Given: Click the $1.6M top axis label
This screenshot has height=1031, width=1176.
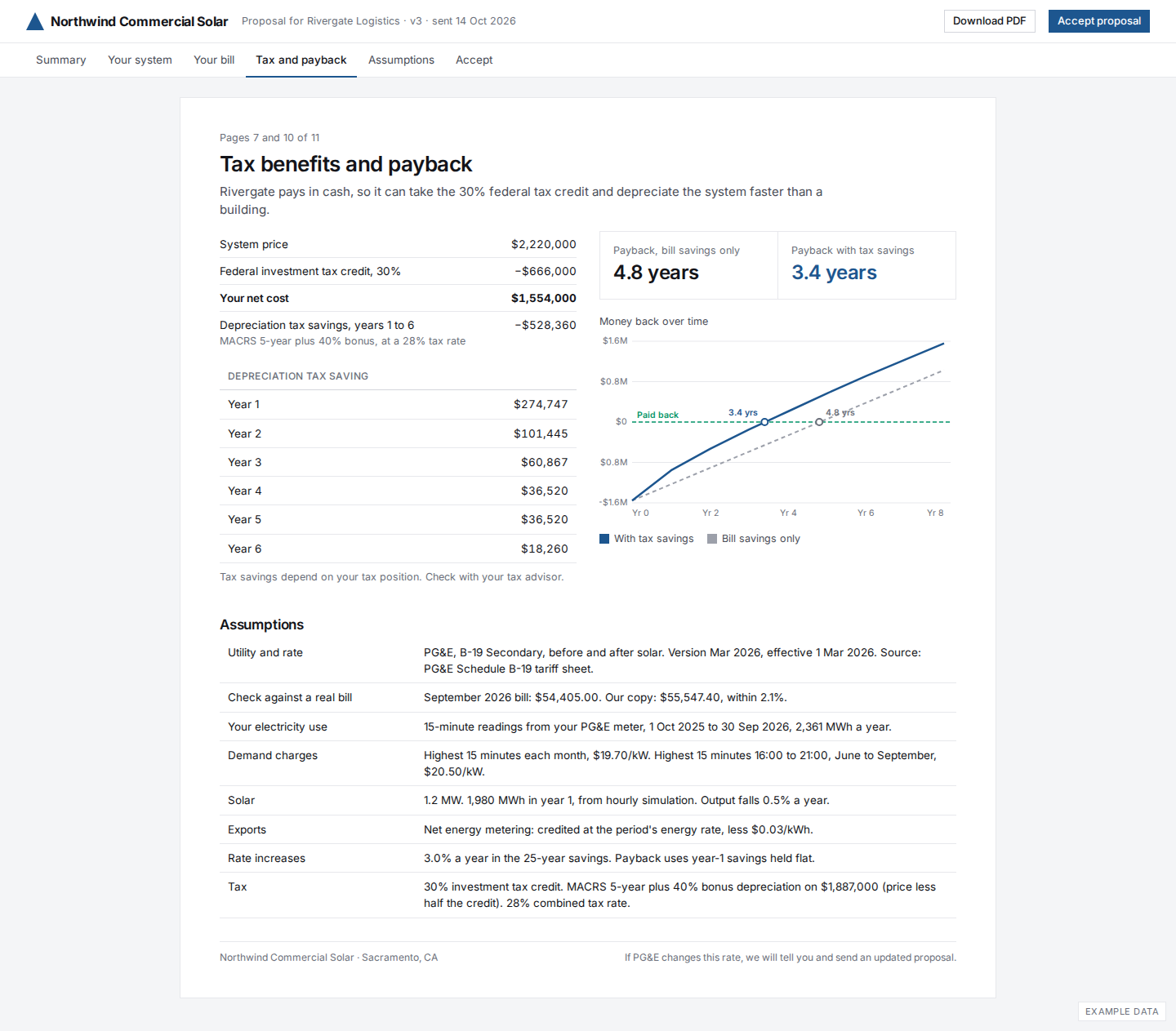Looking at the screenshot, I should click(x=615, y=341).
